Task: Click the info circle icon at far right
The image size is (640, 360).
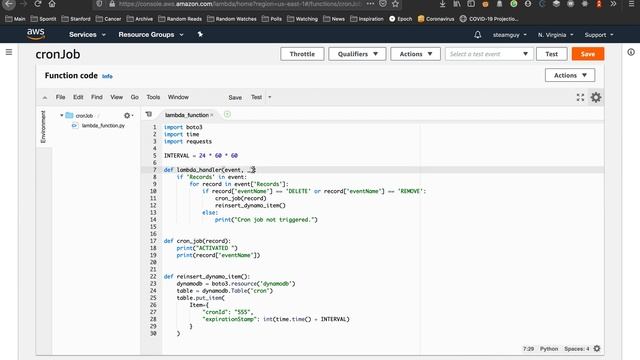Action: 631,52
